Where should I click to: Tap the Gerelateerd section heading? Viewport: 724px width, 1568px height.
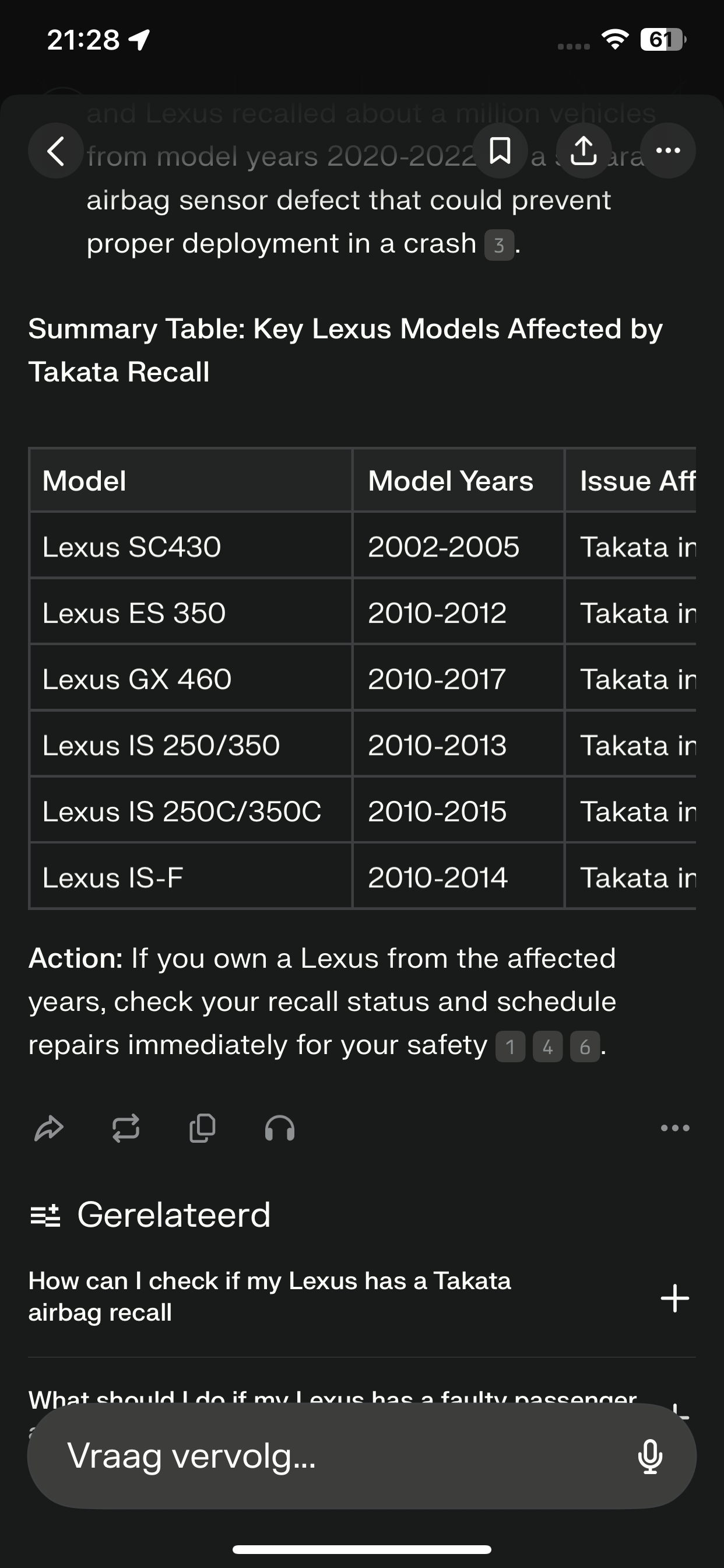174,1215
